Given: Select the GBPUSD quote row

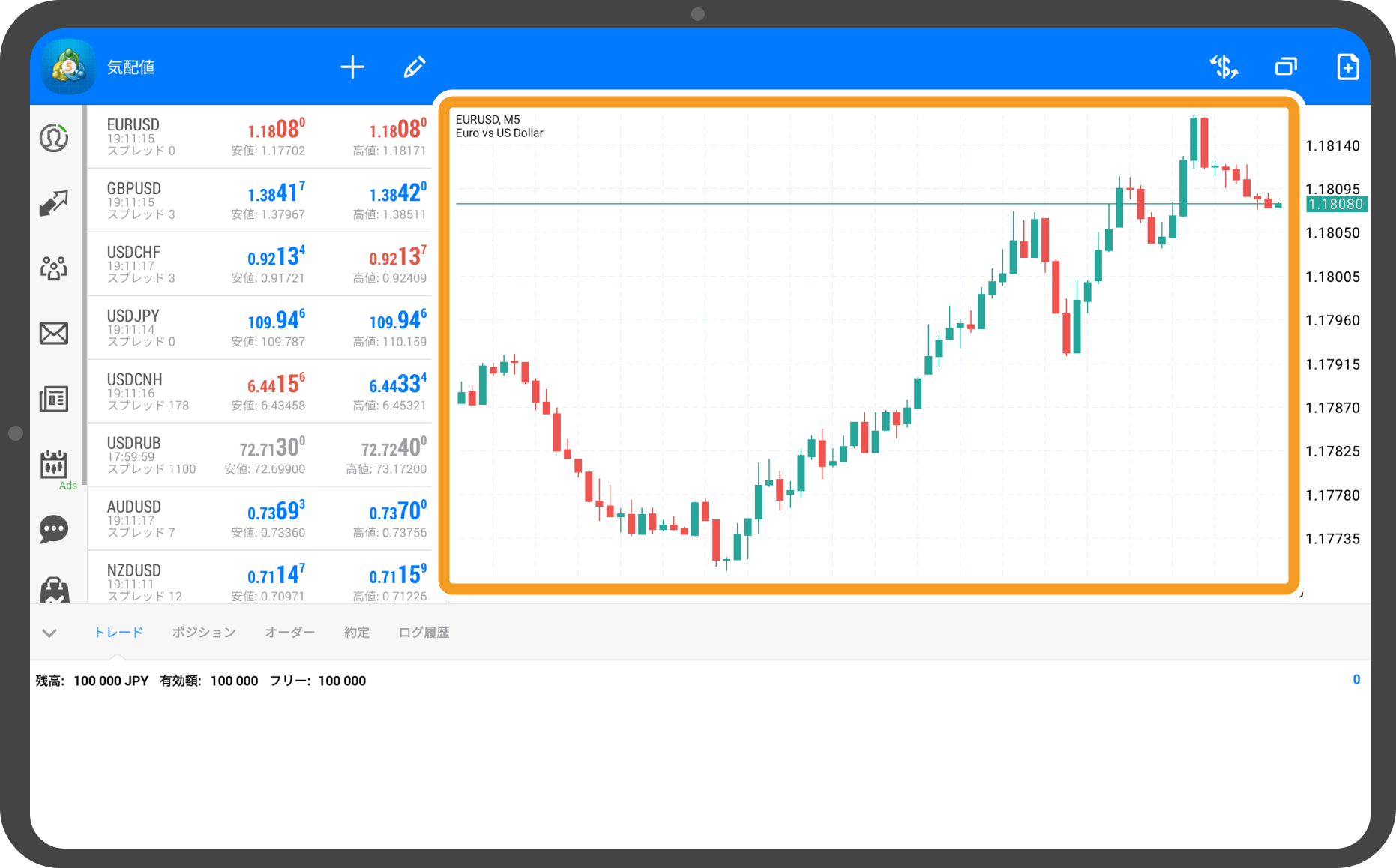Looking at the screenshot, I should tap(259, 200).
